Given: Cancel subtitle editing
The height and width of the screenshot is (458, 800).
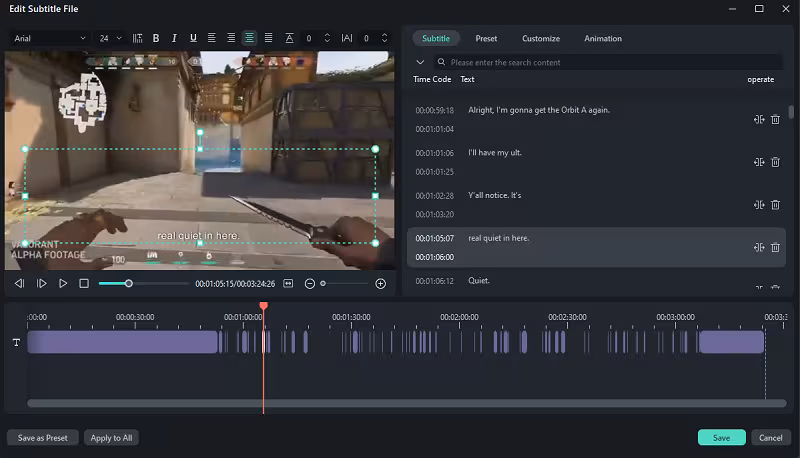Looking at the screenshot, I should [x=770, y=438].
